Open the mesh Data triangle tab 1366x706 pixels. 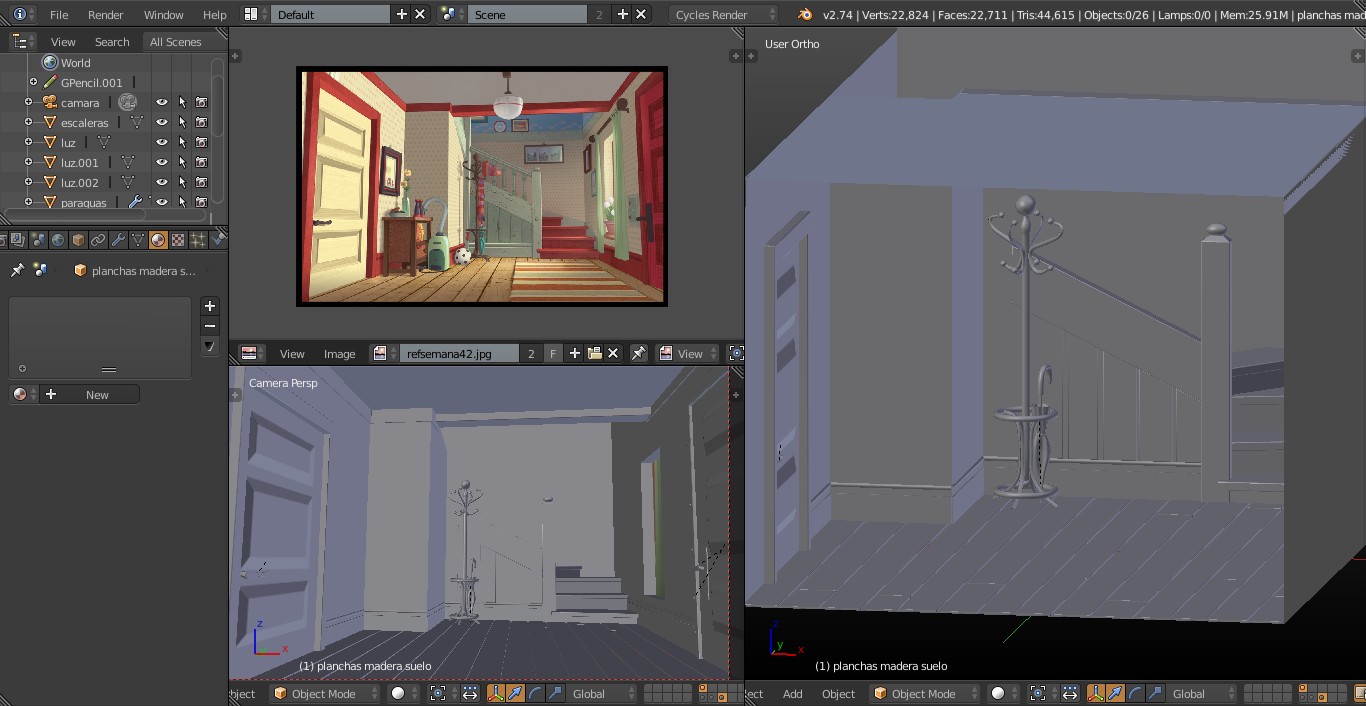click(138, 240)
